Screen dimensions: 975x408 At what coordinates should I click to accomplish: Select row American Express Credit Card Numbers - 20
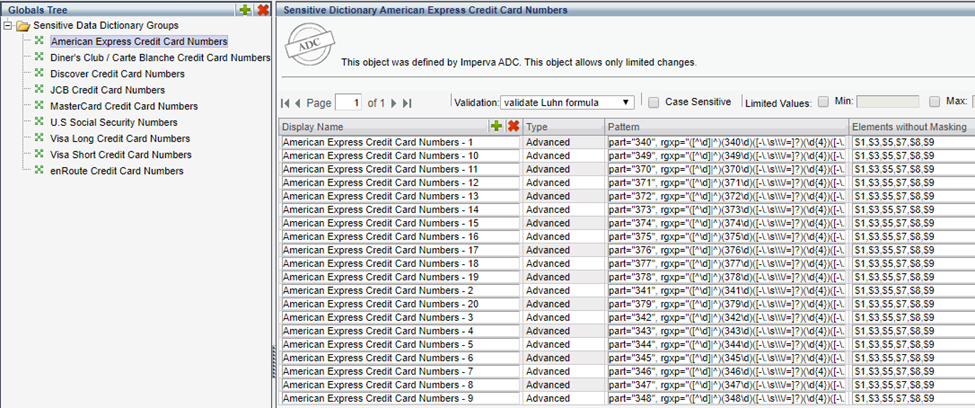(400, 304)
